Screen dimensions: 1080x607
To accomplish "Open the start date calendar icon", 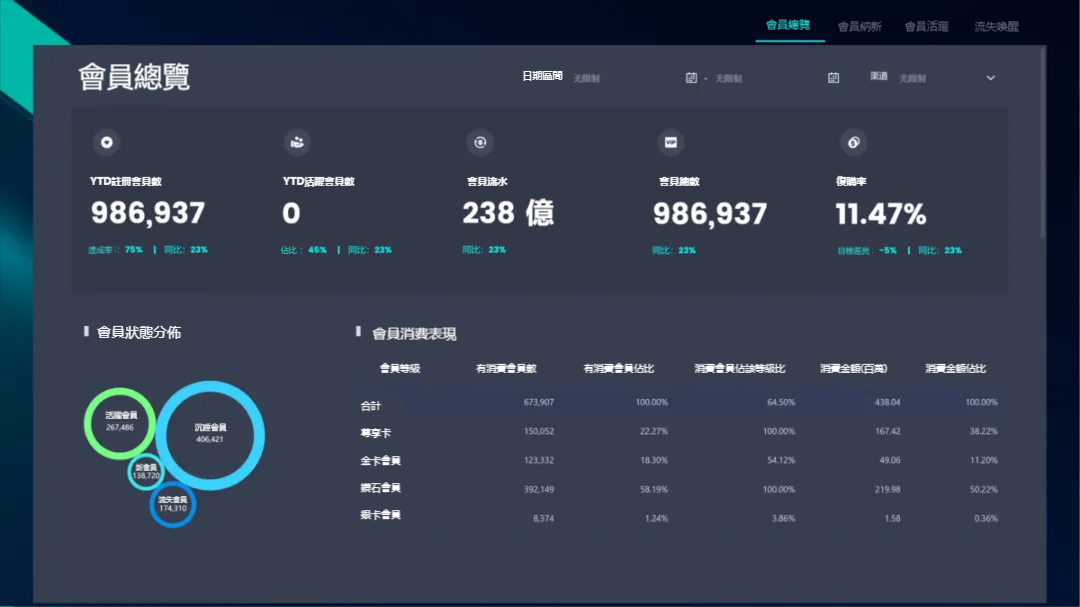I will pyautogui.click(x=691, y=78).
